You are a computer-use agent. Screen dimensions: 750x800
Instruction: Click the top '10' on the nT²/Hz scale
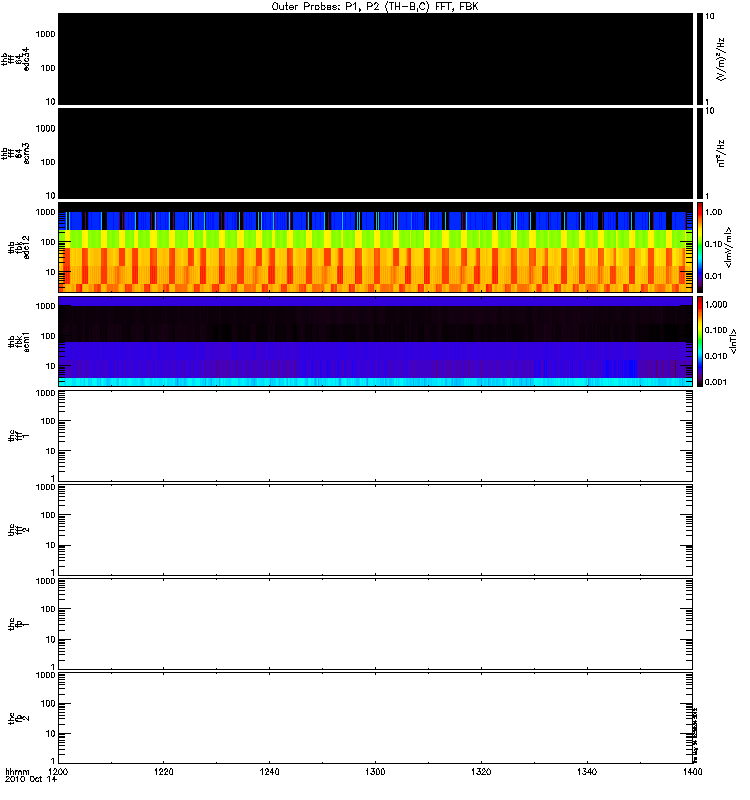(x=710, y=111)
